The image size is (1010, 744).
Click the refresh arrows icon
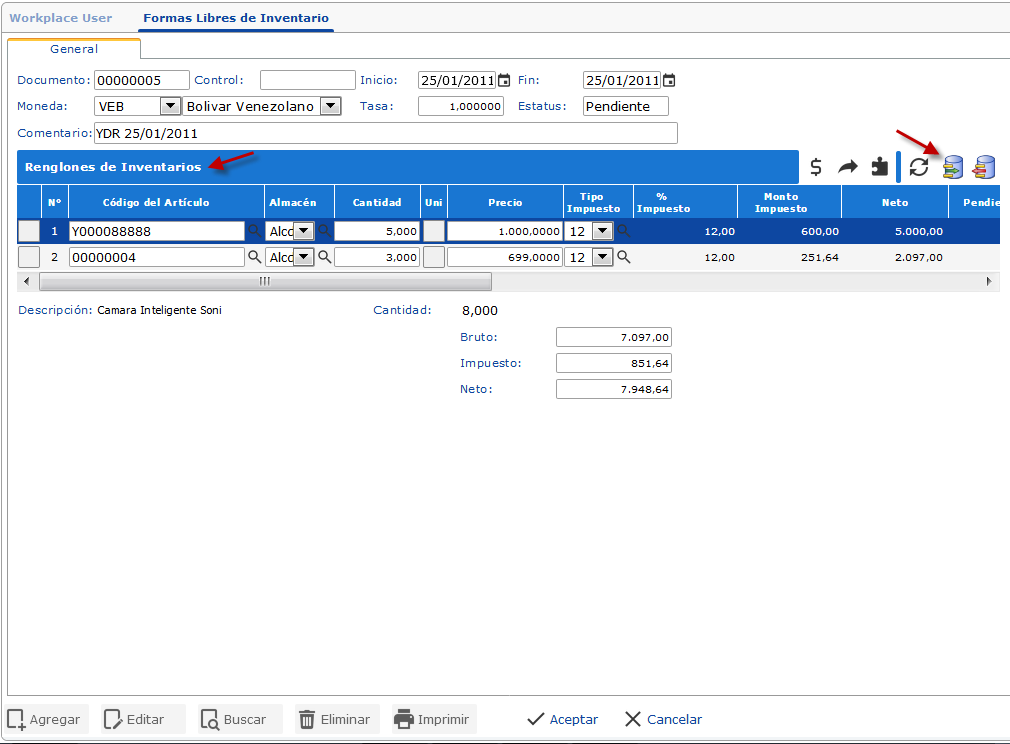click(919, 167)
